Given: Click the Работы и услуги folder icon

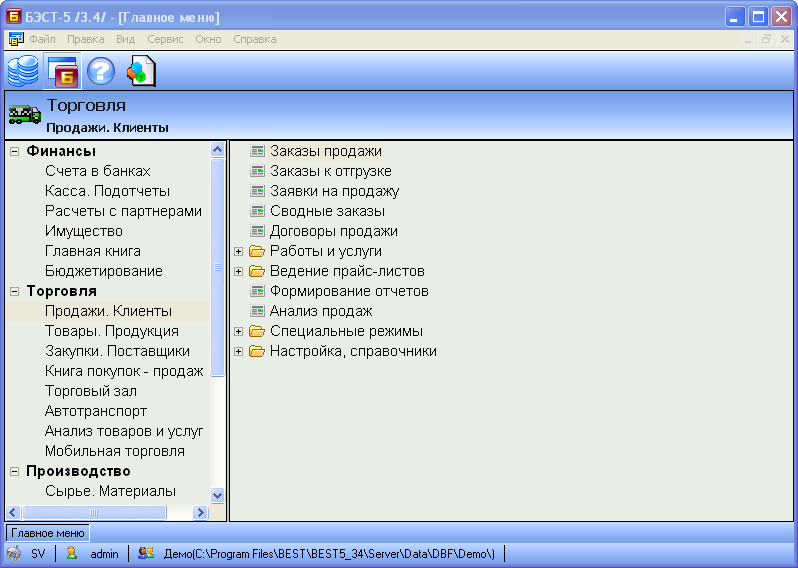Looking at the screenshot, I should (257, 251).
